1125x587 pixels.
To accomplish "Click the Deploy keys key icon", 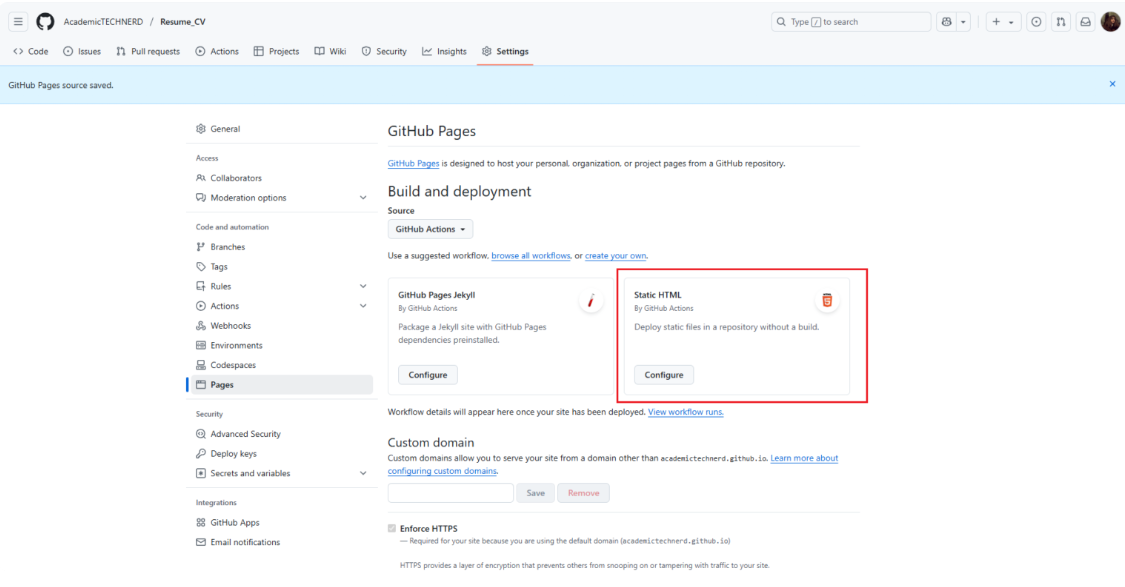I will click(x=201, y=454).
